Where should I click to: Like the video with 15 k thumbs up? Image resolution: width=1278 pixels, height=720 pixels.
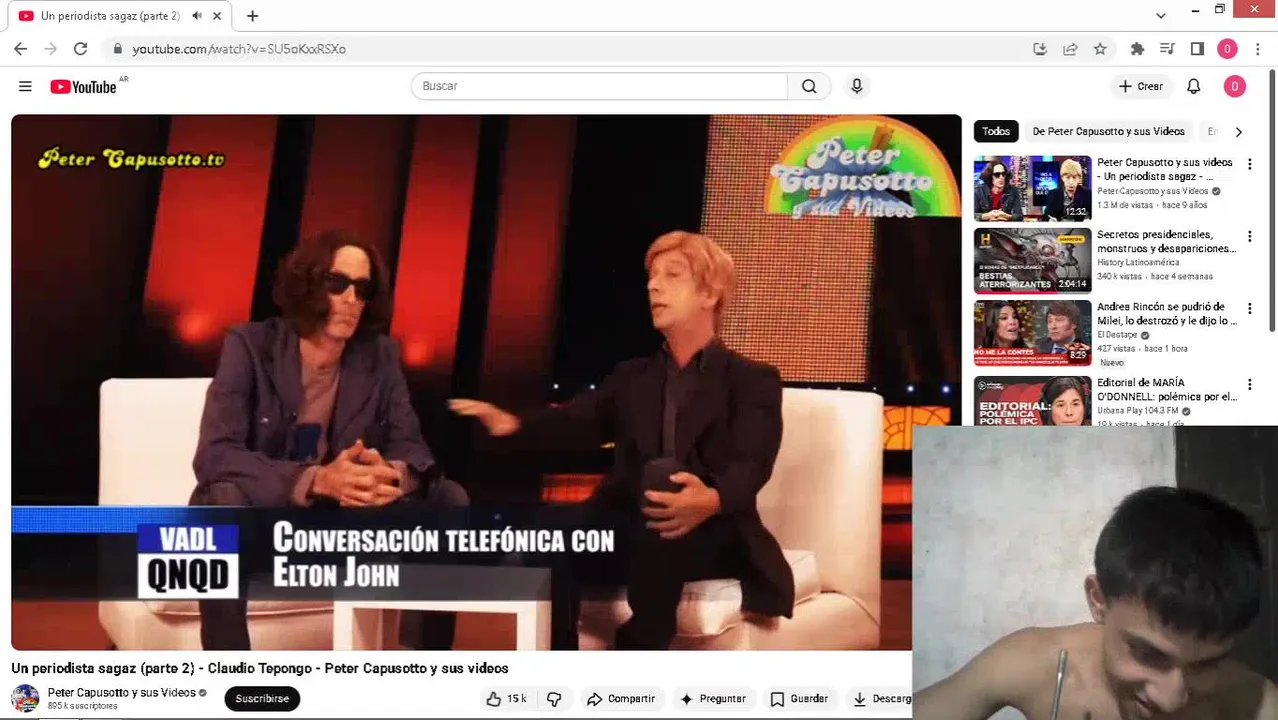(x=506, y=699)
